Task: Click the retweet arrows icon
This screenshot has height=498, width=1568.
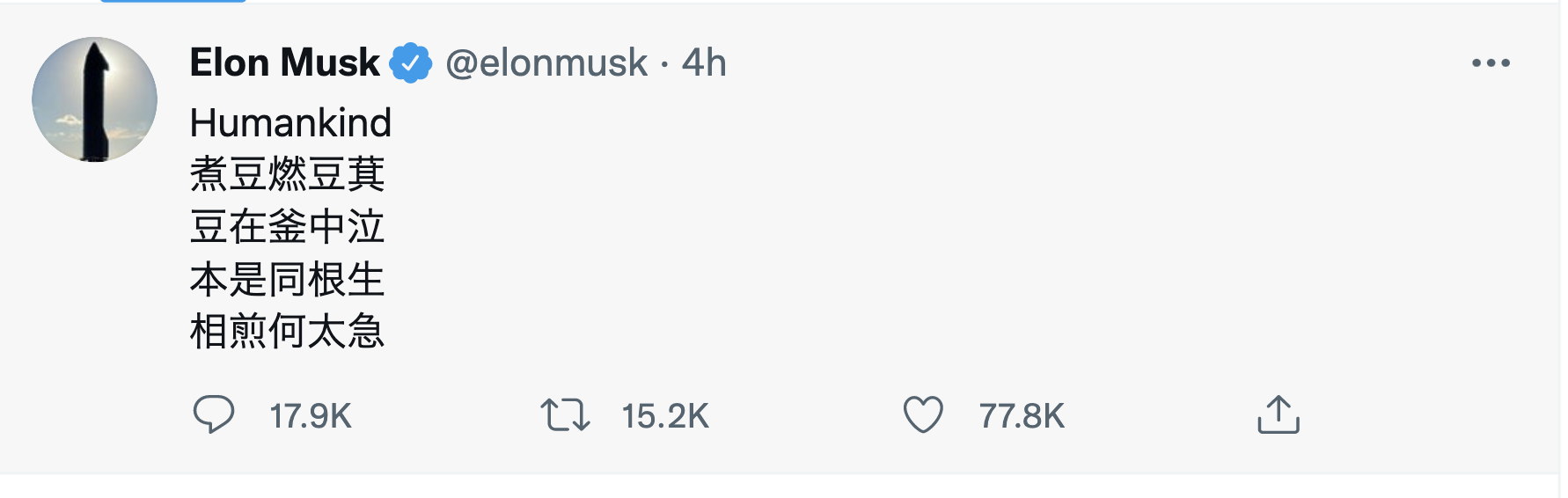Action: tap(565, 415)
